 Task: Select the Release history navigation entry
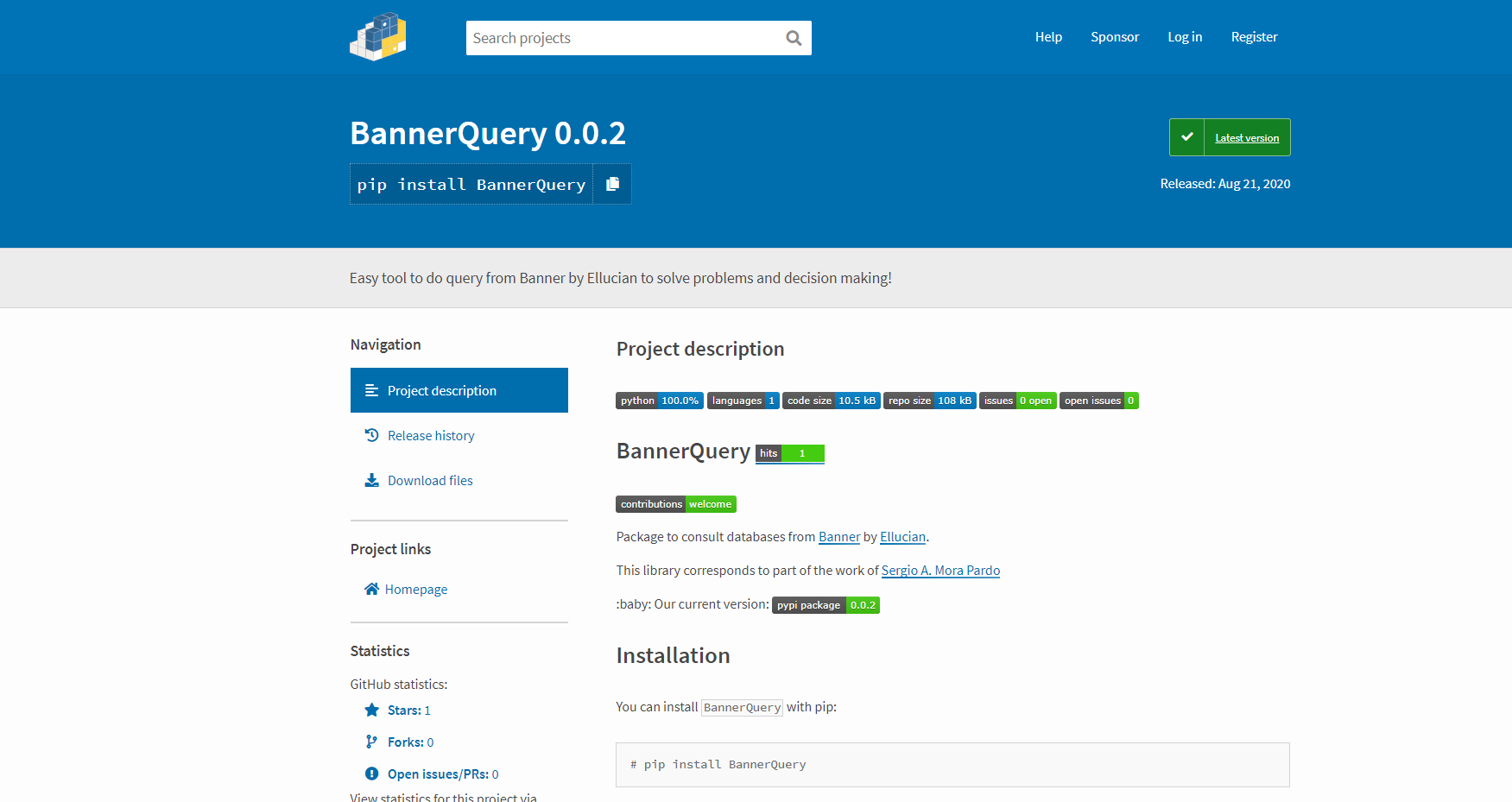coord(431,434)
